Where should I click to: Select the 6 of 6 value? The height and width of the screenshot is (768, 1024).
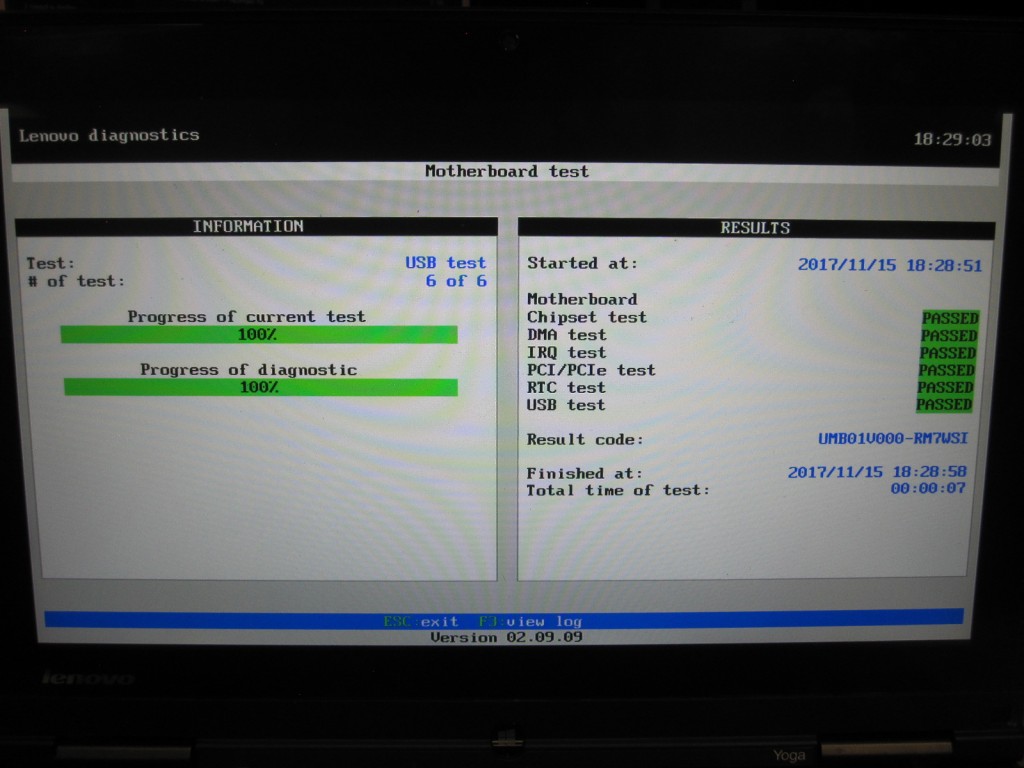pyautogui.click(x=456, y=281)
